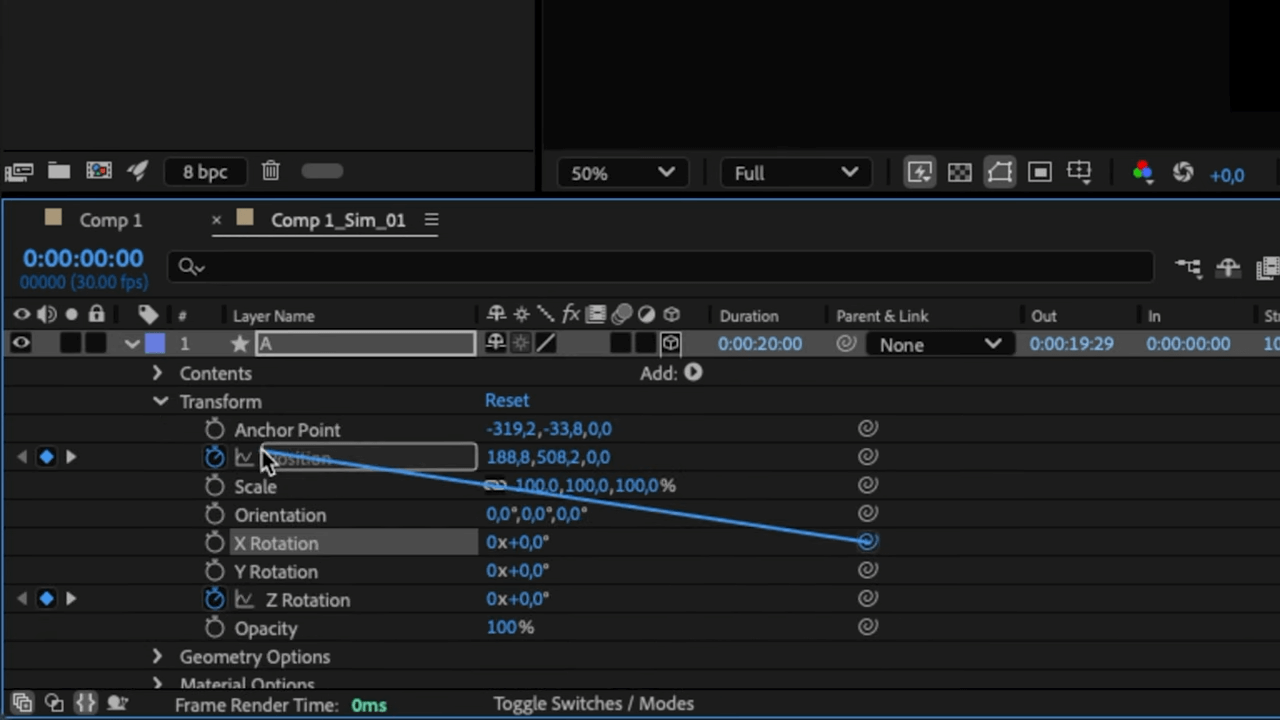Screen dimensions: 1280x720
Task: Toggle lock box for layer 1
Action: 96,344
